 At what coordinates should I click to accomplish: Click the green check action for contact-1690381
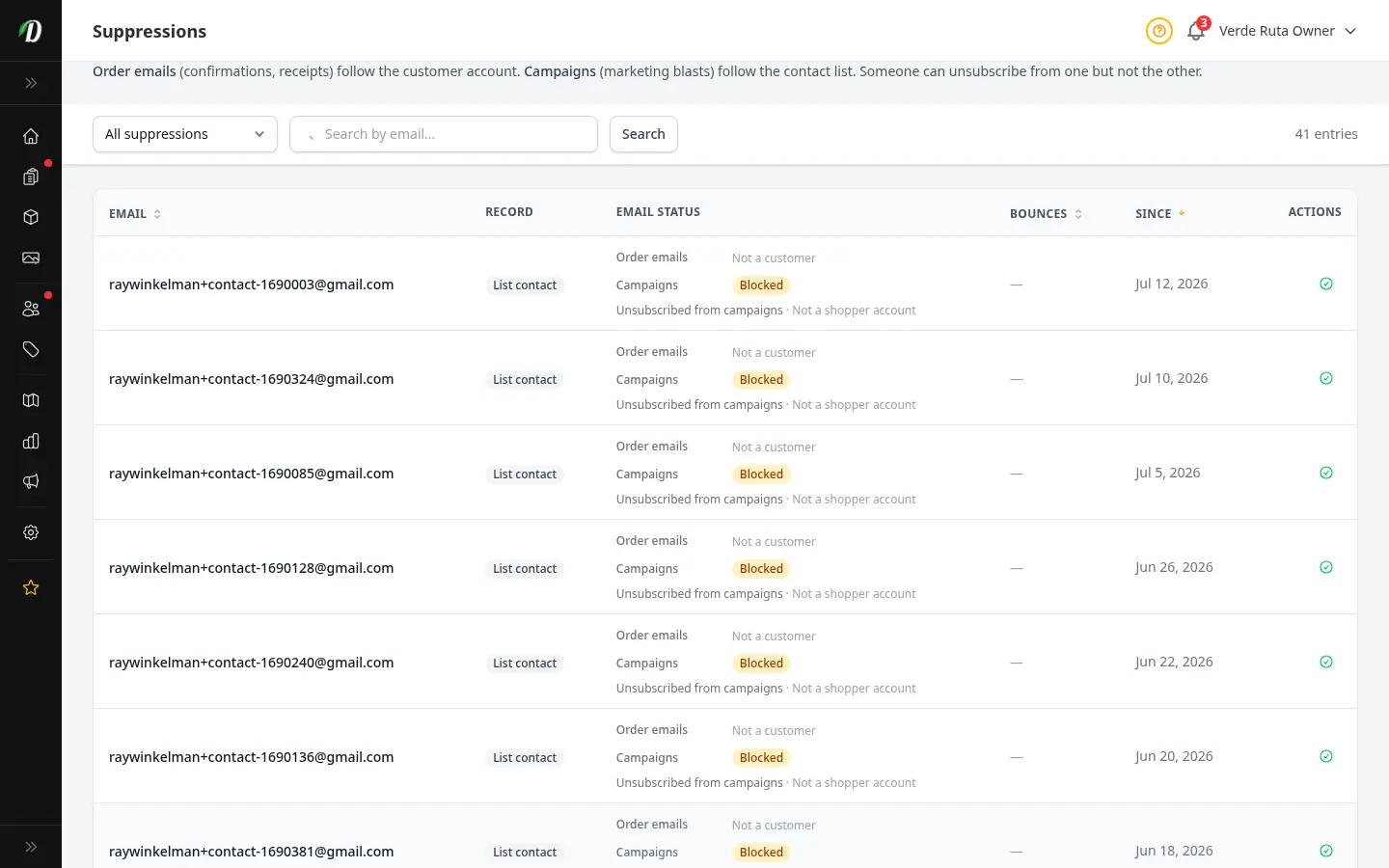tap(1326, 851)
